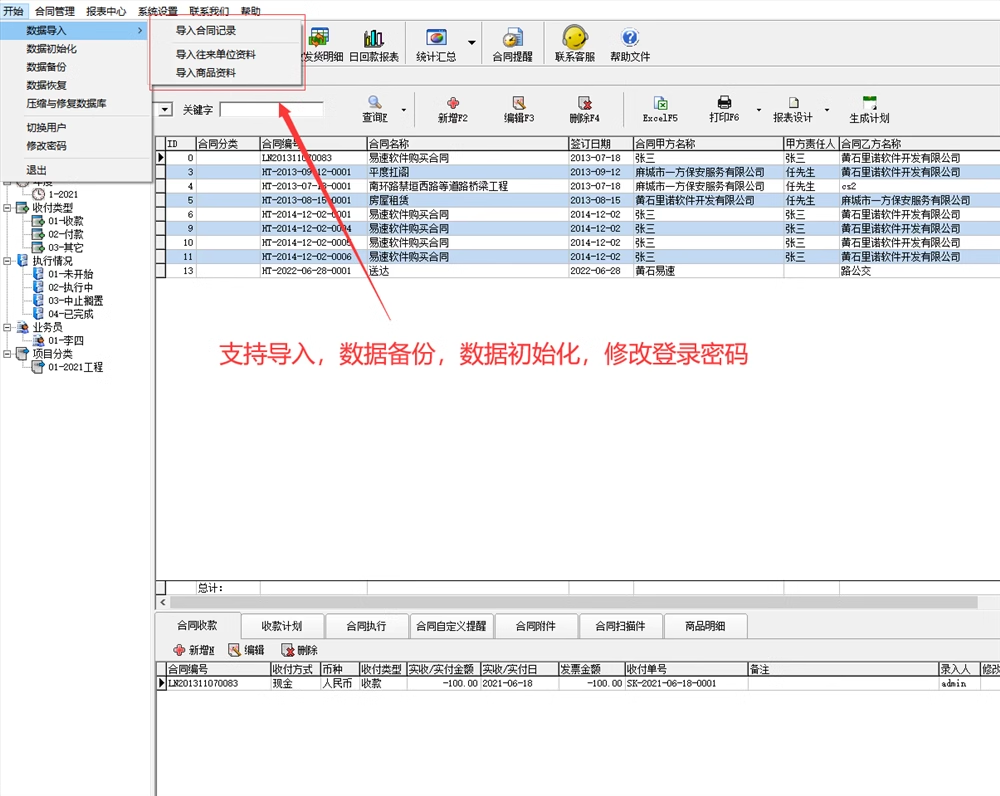Focus the 关键字 keyword input field
1000x796 pixels.
point(272,110)
